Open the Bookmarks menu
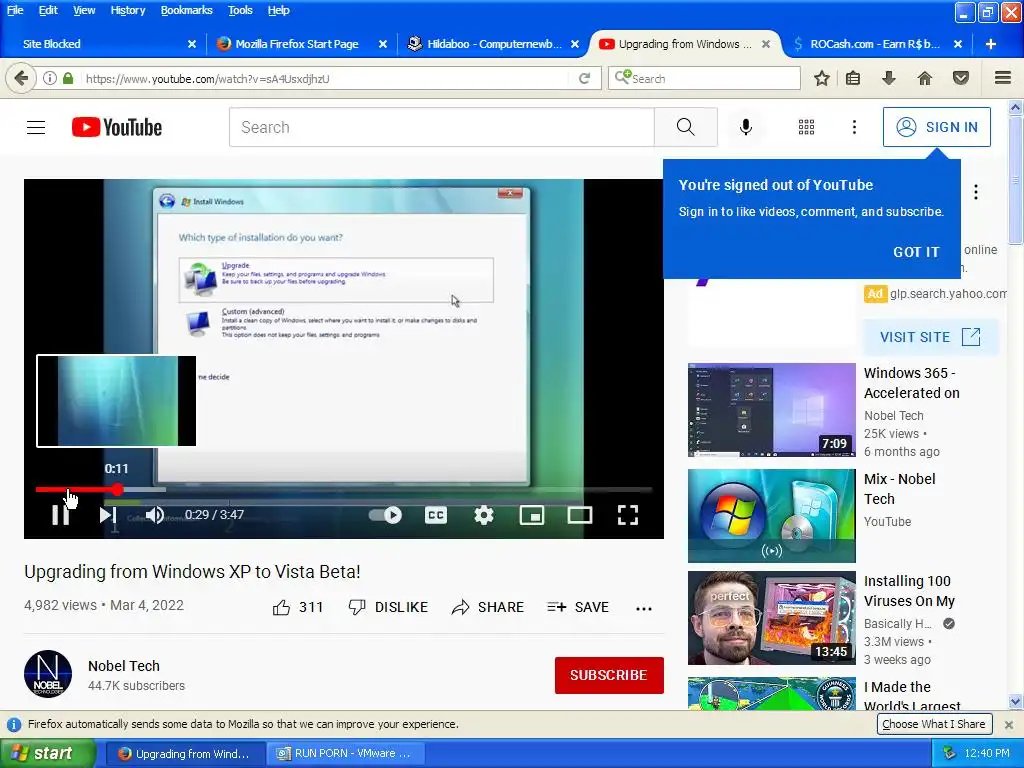The image size is (1024, 768). pyautogui.click(x=187, y=10)
